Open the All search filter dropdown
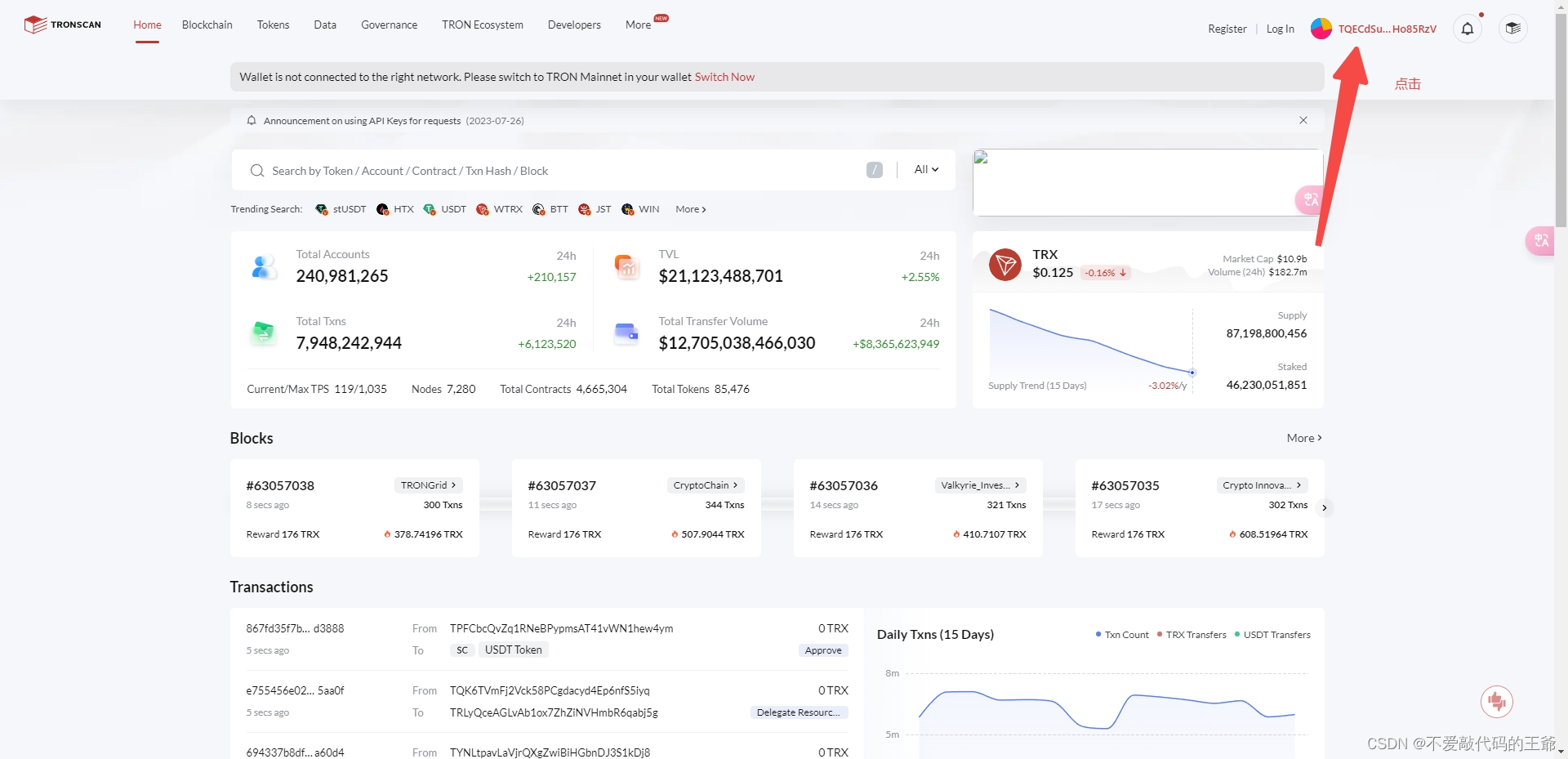This screenshot has height=759, width=1568. pos(926,169)
